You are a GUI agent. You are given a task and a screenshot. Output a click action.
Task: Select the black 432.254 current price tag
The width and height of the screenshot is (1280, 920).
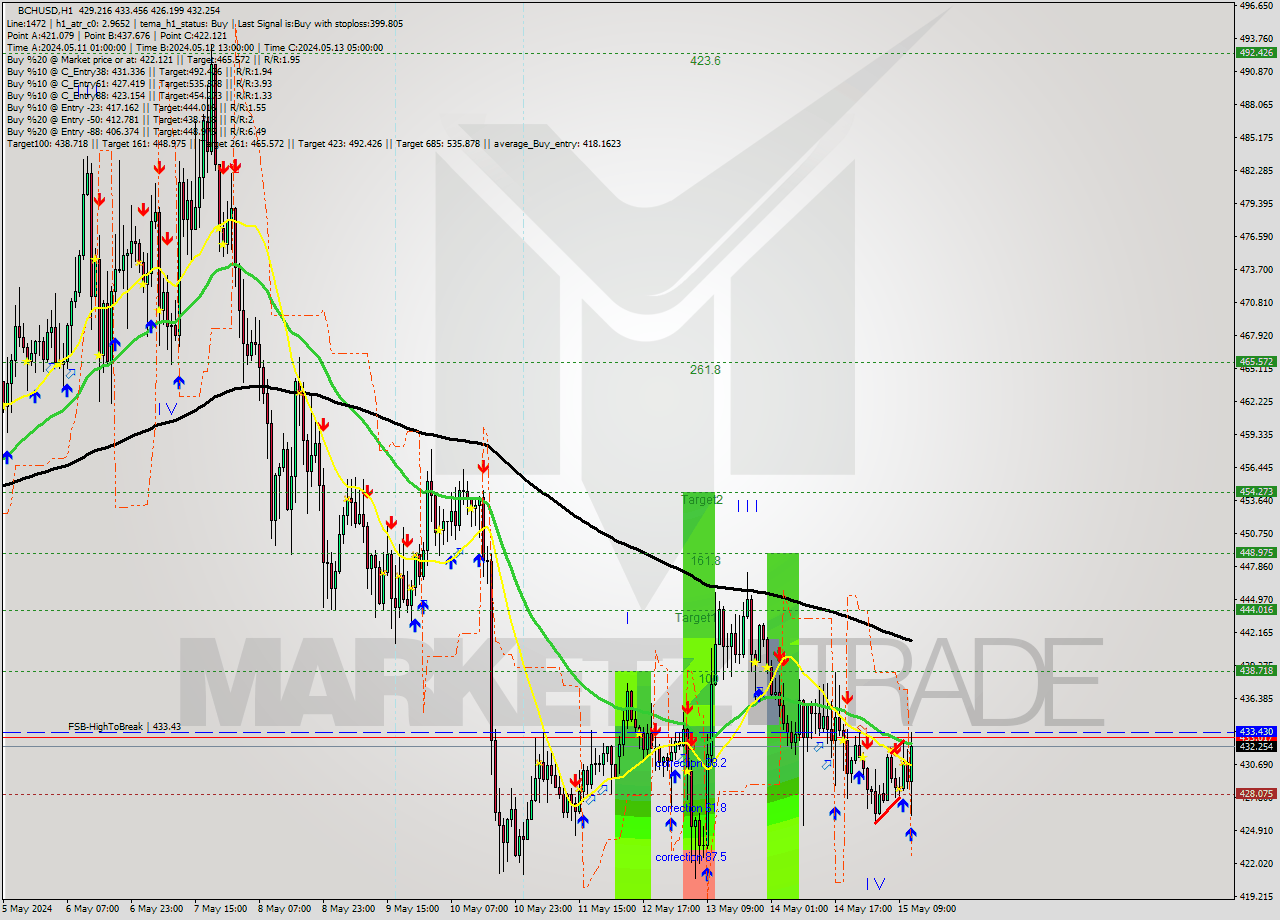[x=1256, y=746]
